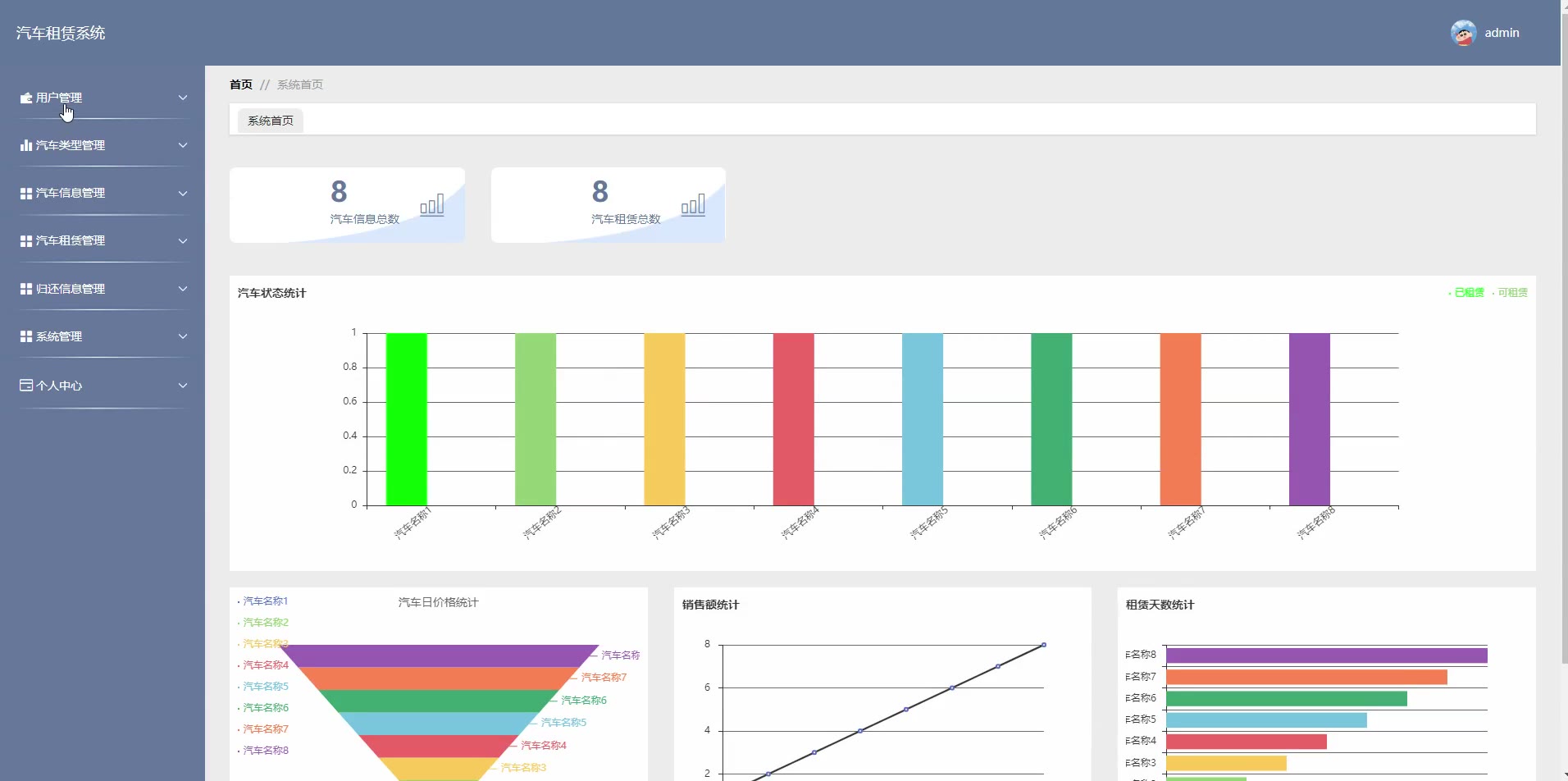
Task: Click the light blue 汽车名称5 vertical bar
Action: pyautogui.click(x=923, y=419)
